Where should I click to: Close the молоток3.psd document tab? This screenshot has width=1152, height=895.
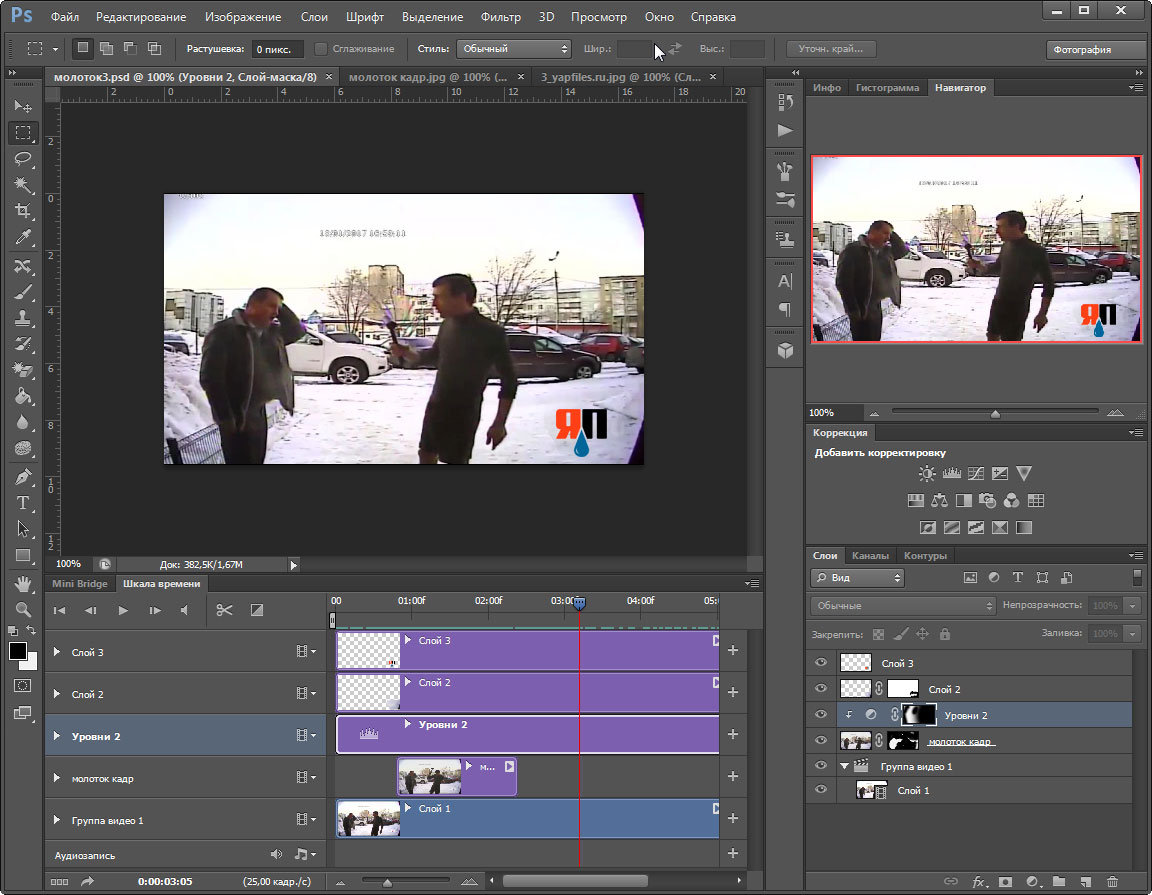pos(328,76)
